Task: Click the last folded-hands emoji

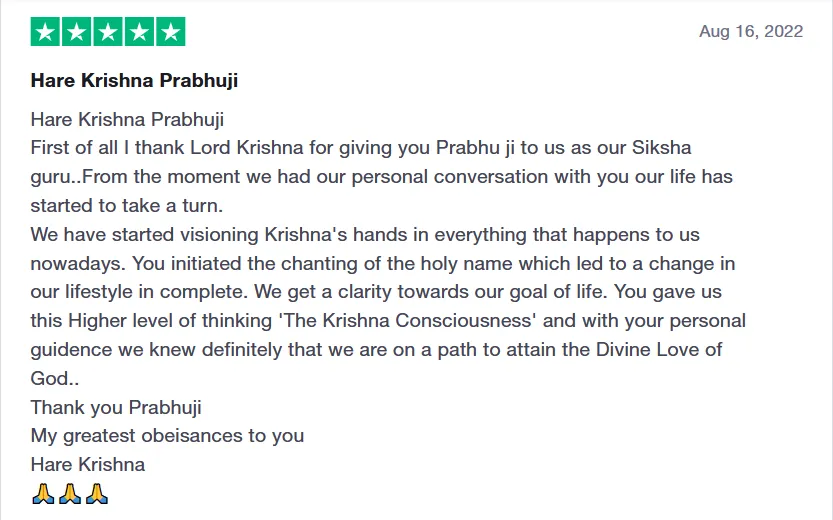Action: pos(96,494)
